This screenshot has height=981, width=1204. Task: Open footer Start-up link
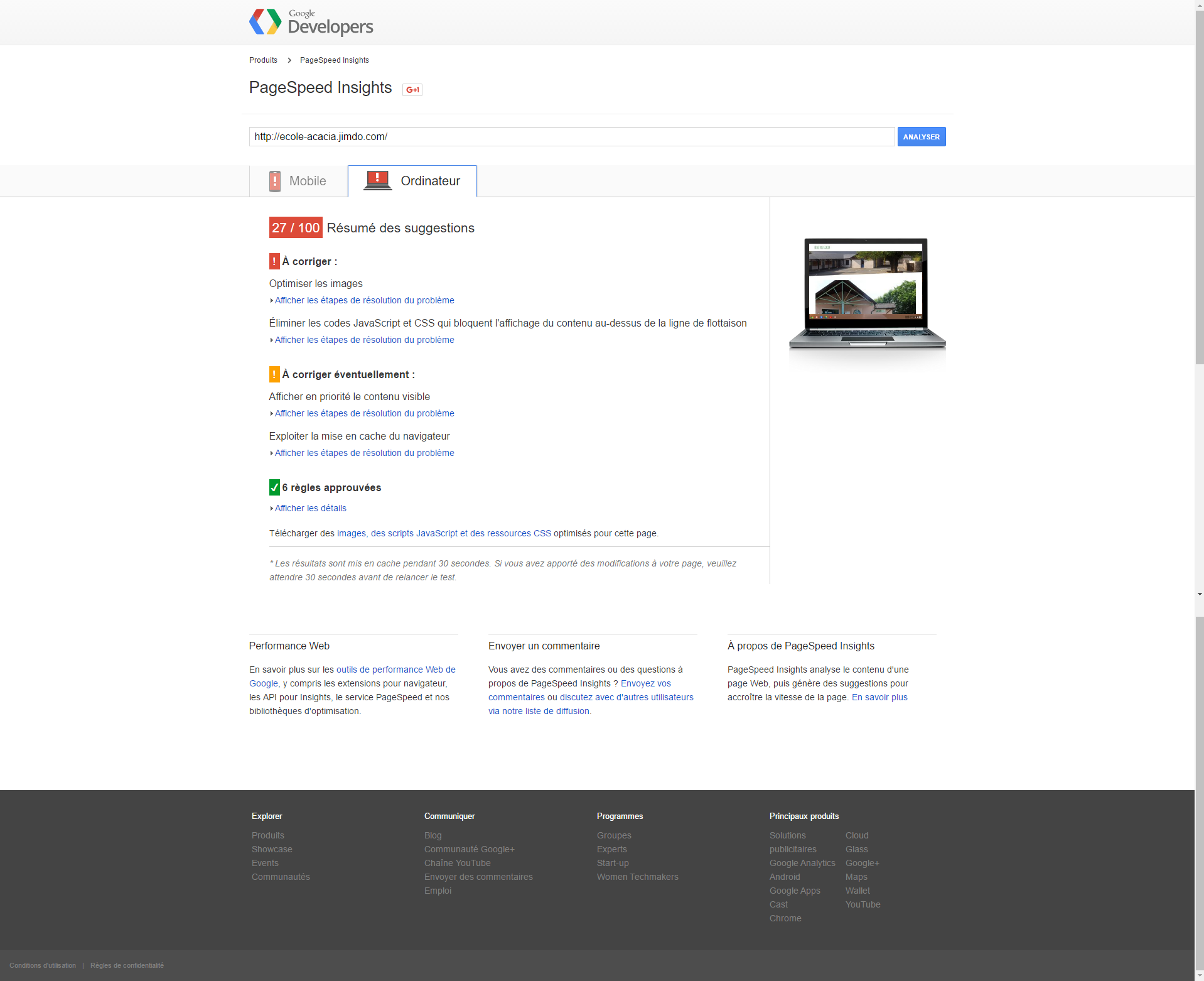(613, 863)
